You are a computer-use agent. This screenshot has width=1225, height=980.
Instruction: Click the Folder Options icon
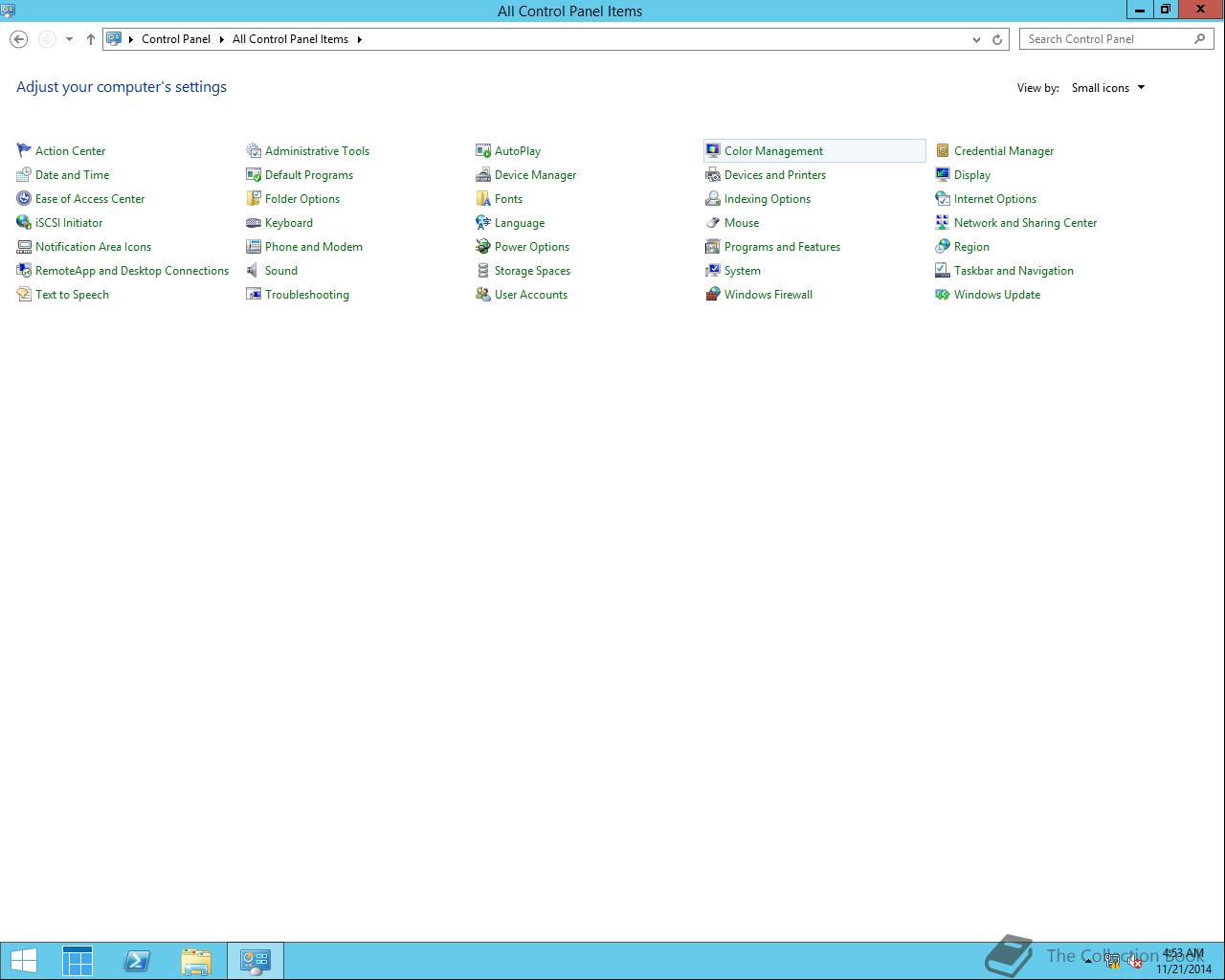[254, 198]
